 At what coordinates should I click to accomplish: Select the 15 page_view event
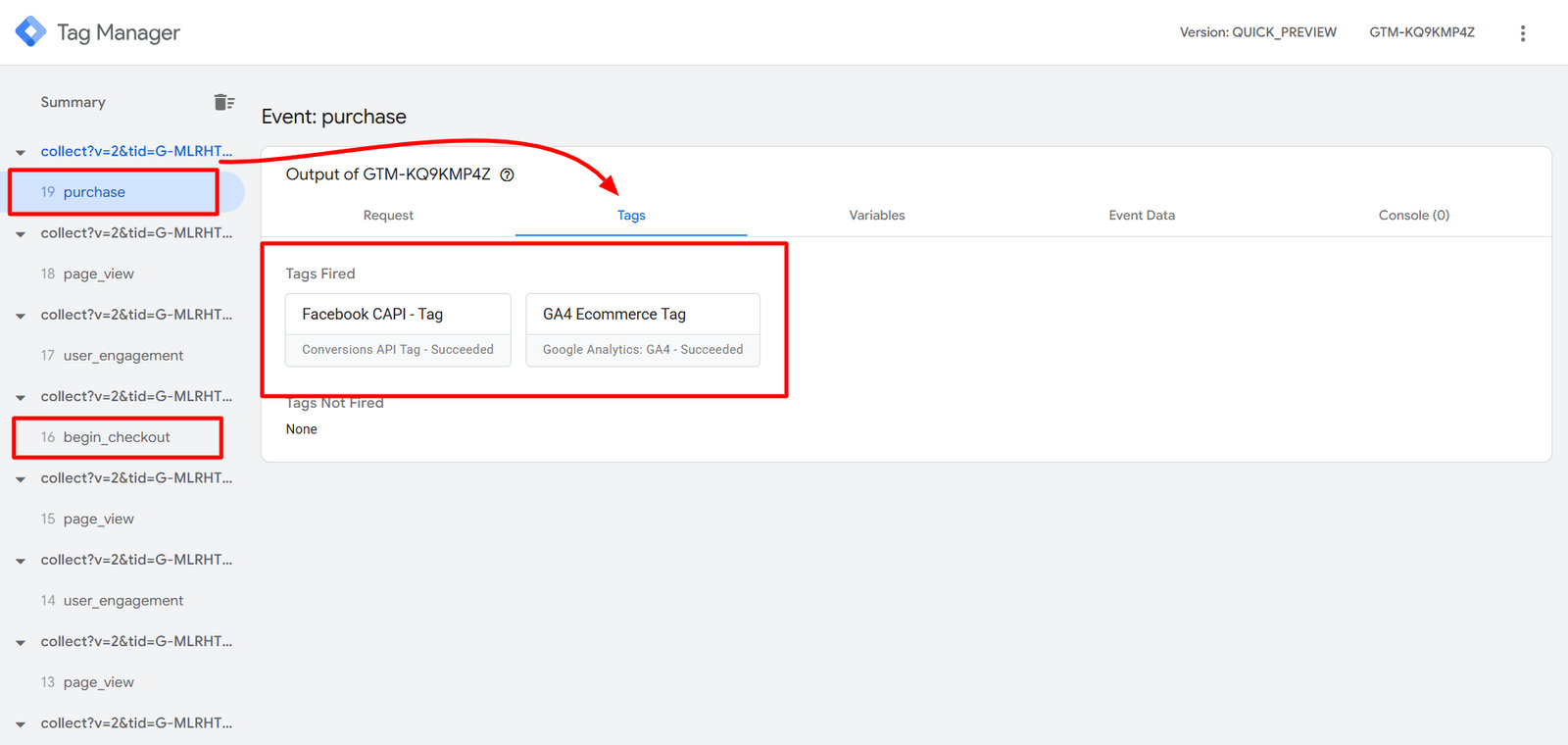coord(98,520)
